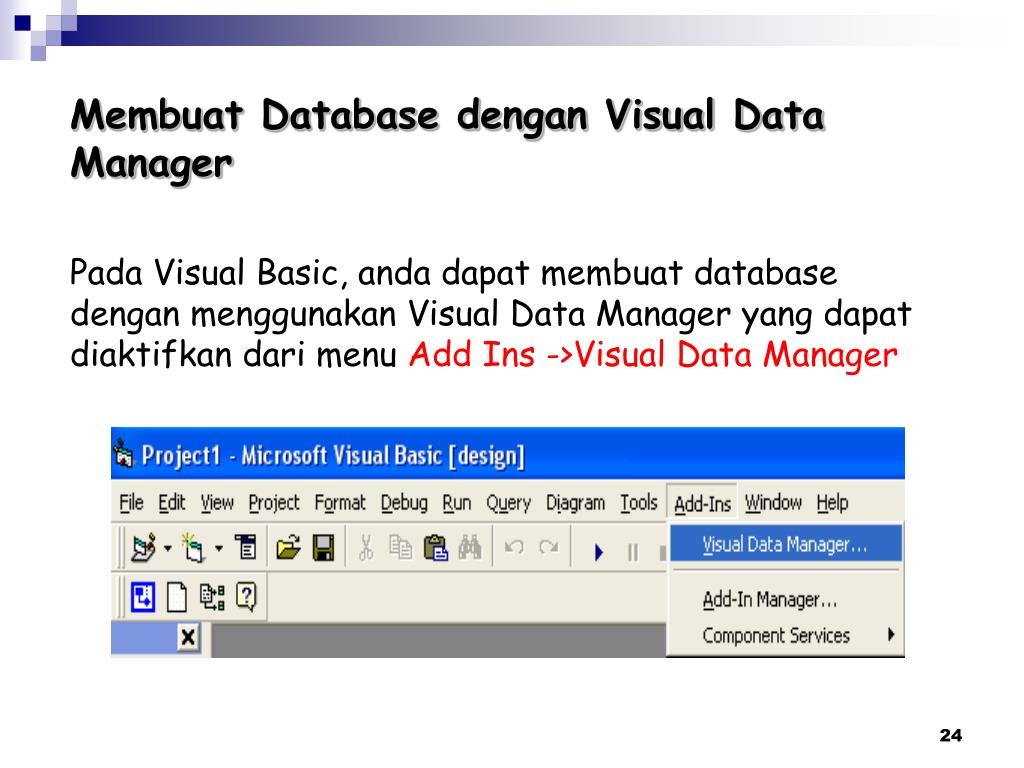Open the Run menu
Screen dimensions: 1024x768
tap(456, 503)
